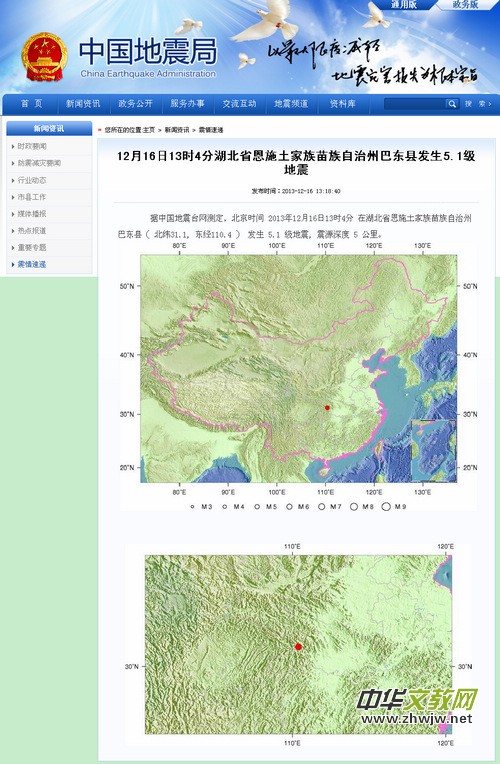Screen dimensions: 500x764
Task: Open 新闻资讯 in navigation bar
Action: (83, 104)
